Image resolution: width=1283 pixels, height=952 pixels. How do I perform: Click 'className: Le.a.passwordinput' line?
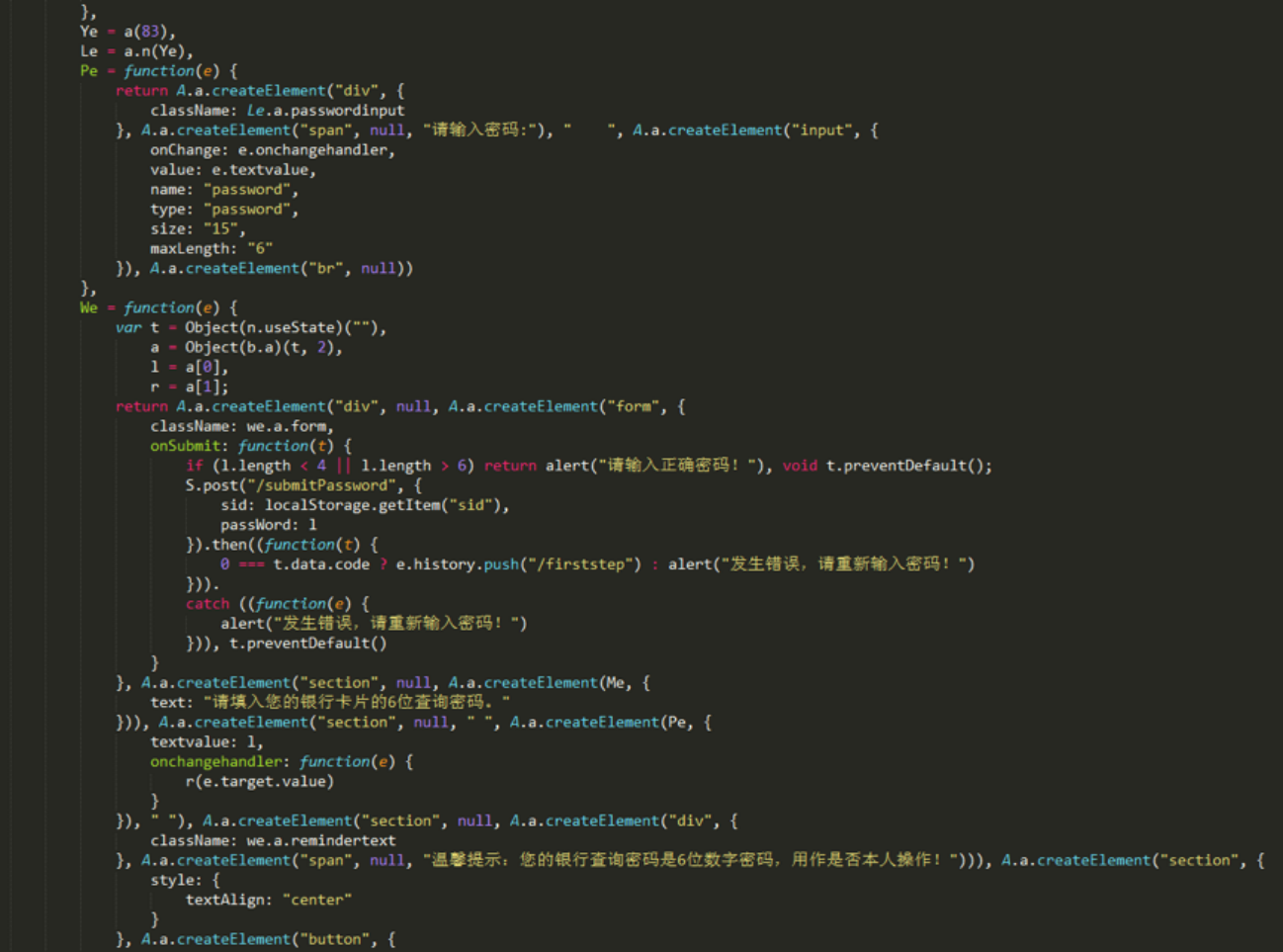[277, 111]
